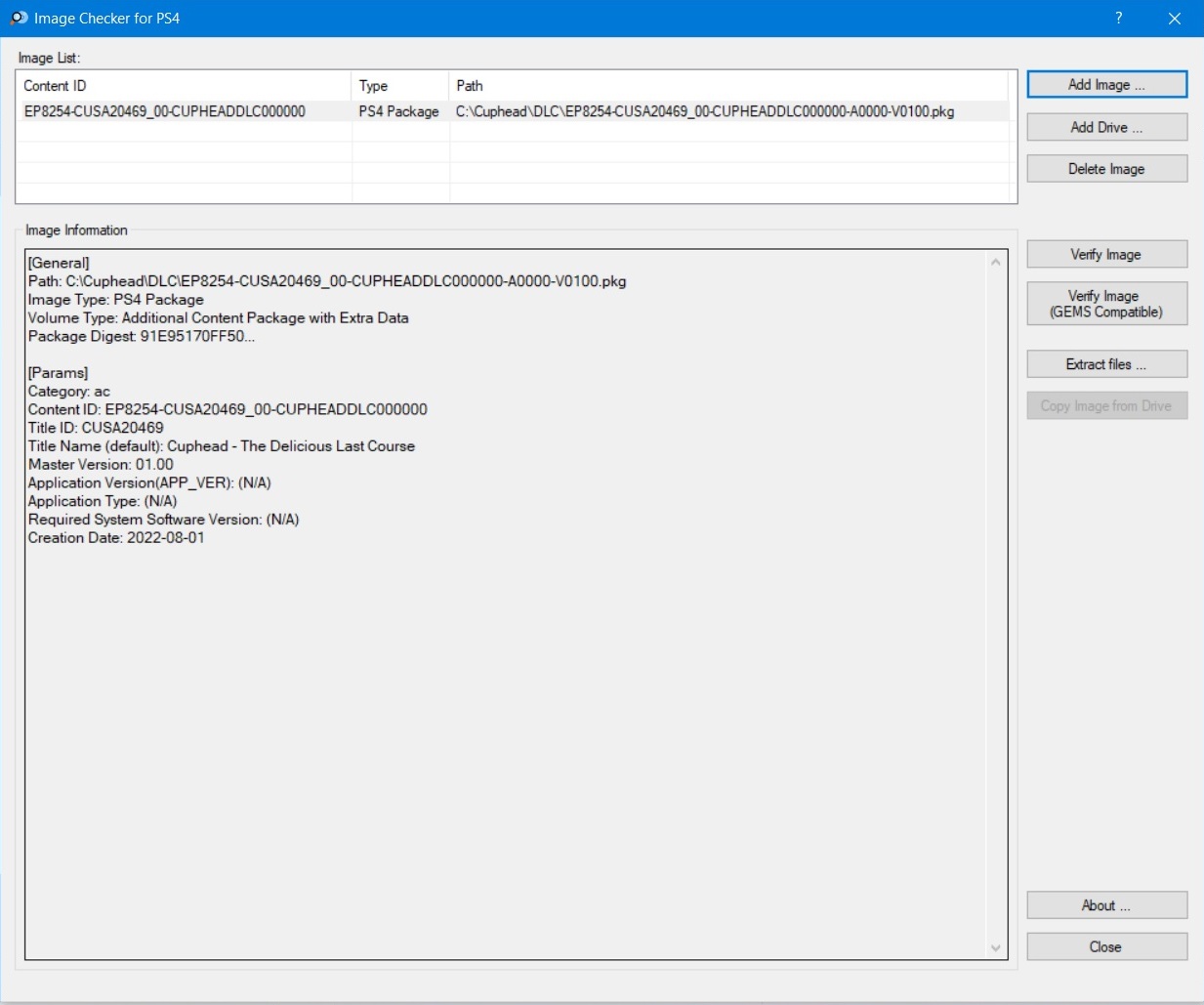
Task: Click the Verify Image button
Action: (1106, 254)
